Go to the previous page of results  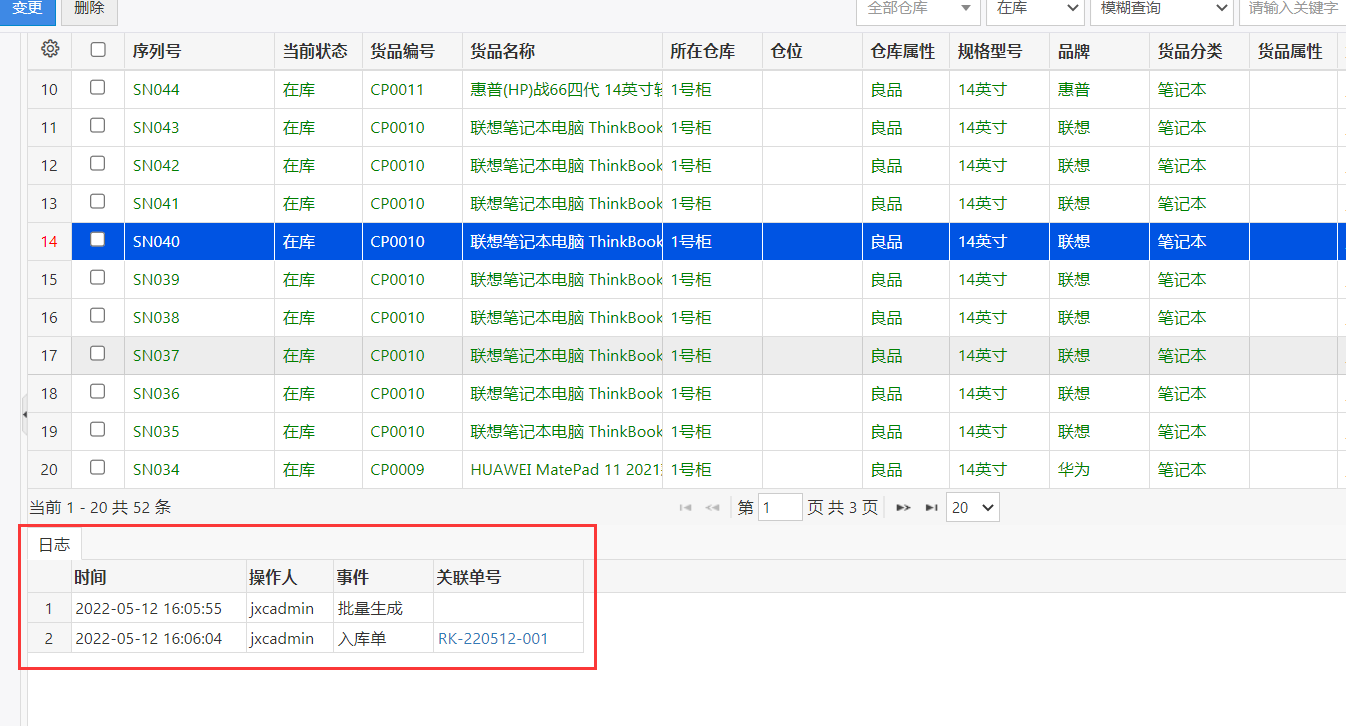click(713, 508)
